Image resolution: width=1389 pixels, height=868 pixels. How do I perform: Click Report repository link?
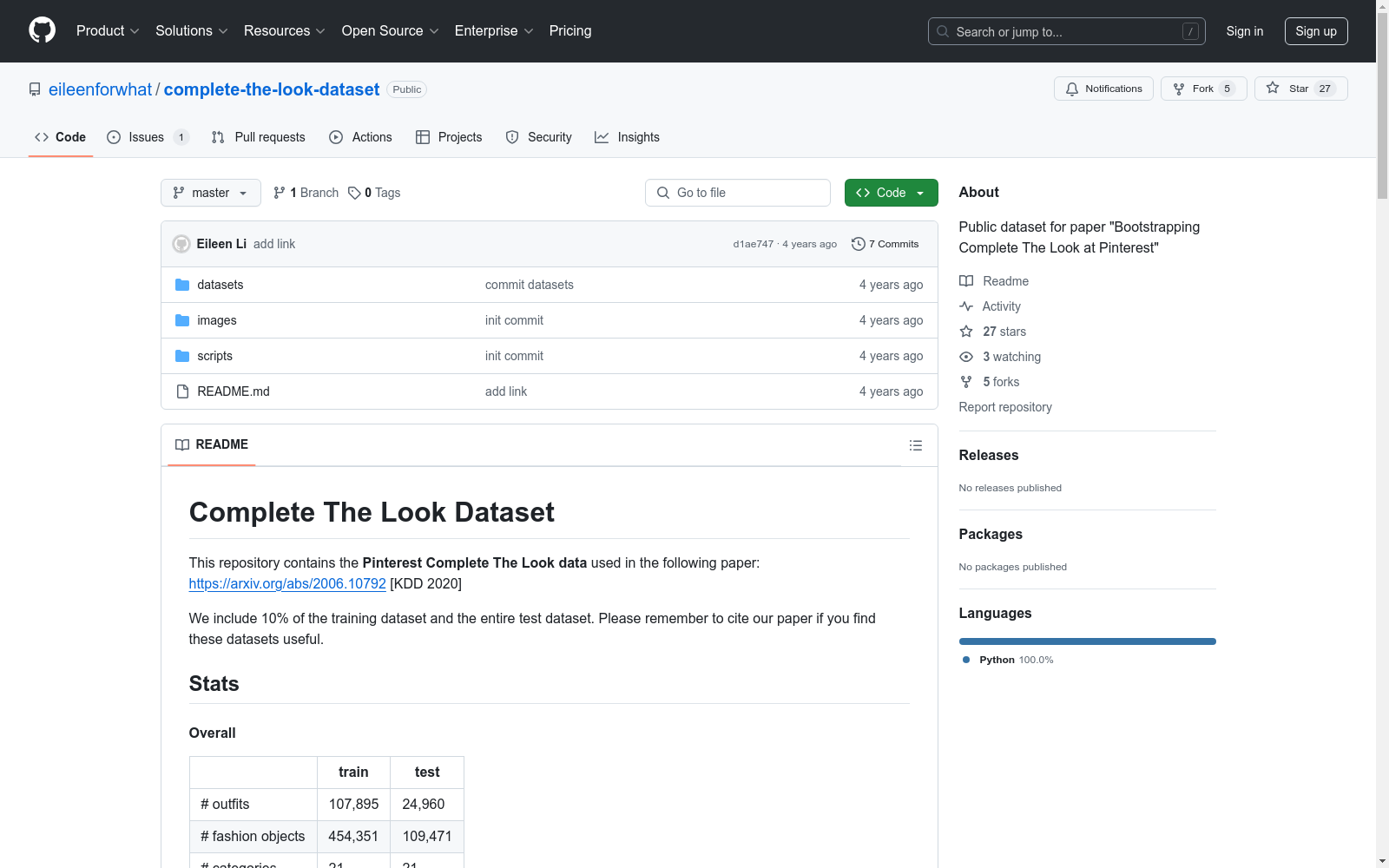[x=1005, y=407]
